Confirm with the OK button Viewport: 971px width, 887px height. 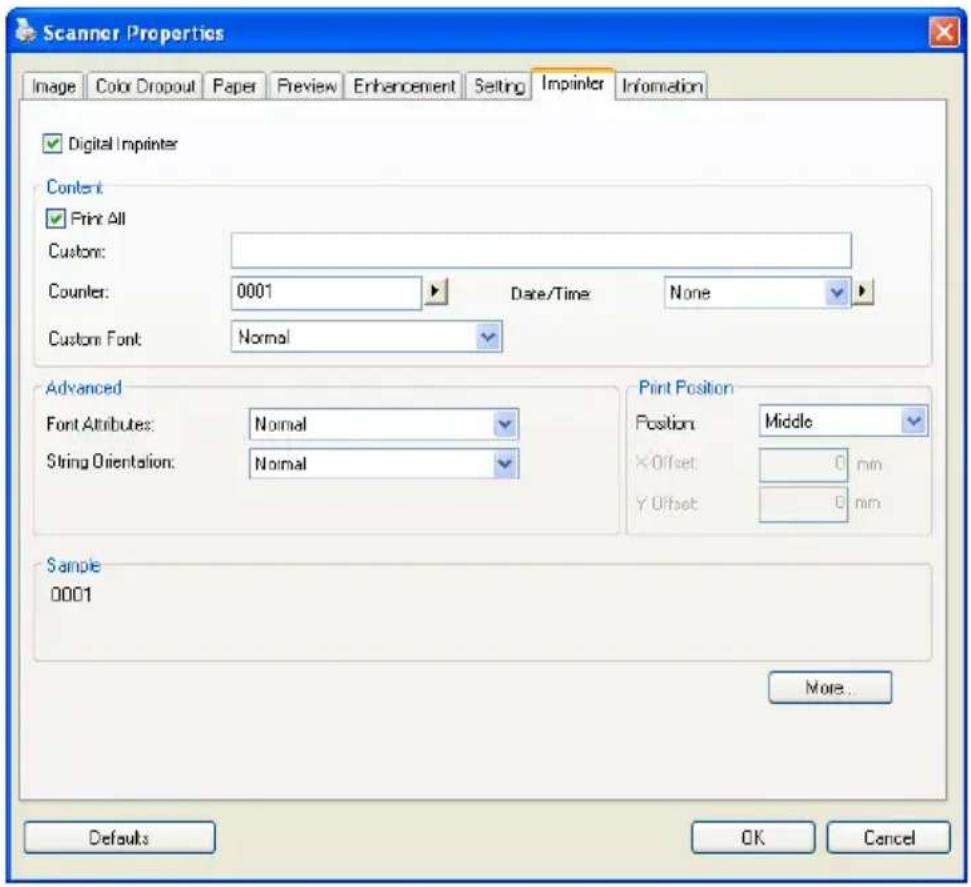(x=753, y=838)
